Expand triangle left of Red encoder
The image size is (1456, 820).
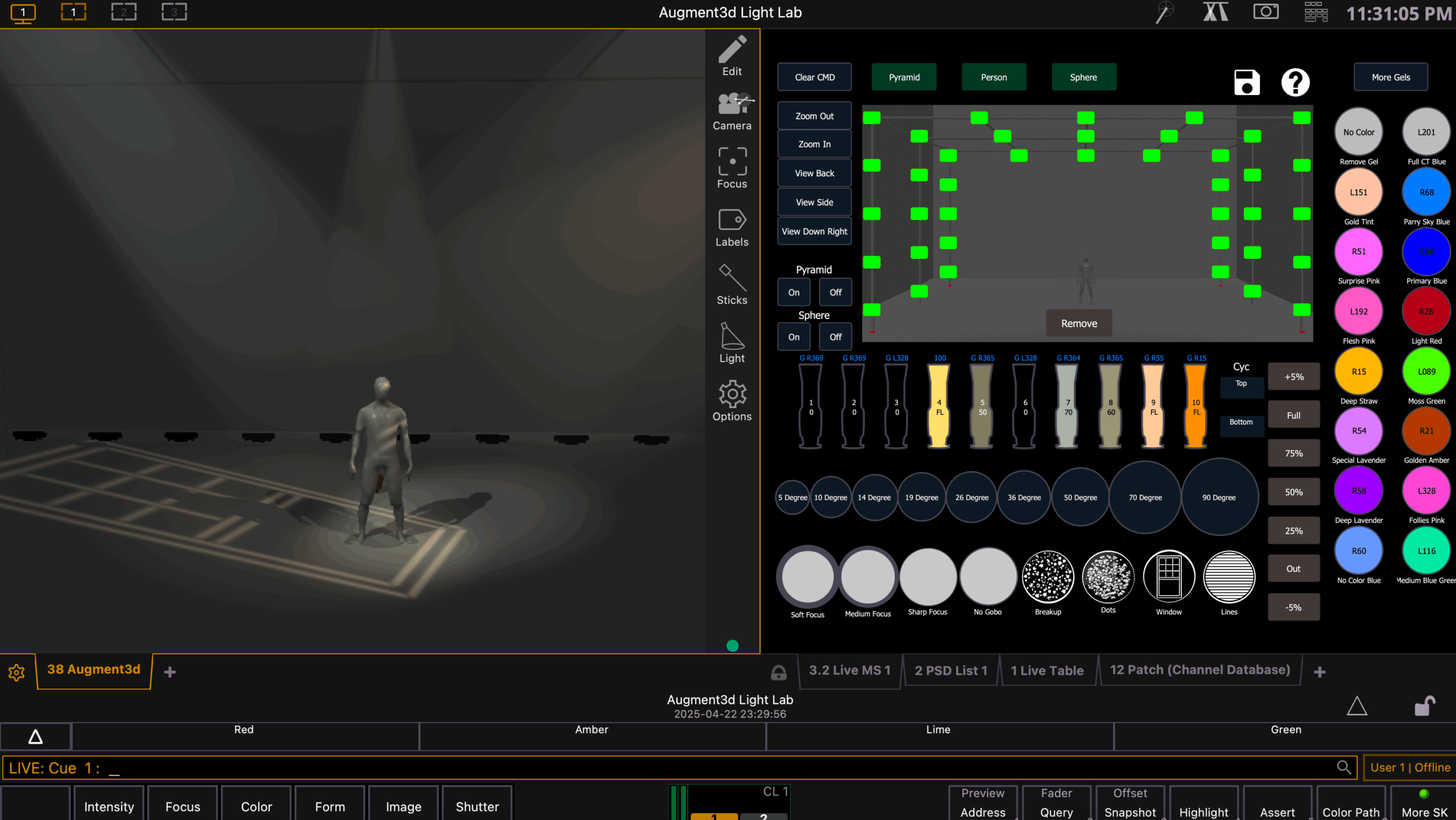(x=35, y=737)
